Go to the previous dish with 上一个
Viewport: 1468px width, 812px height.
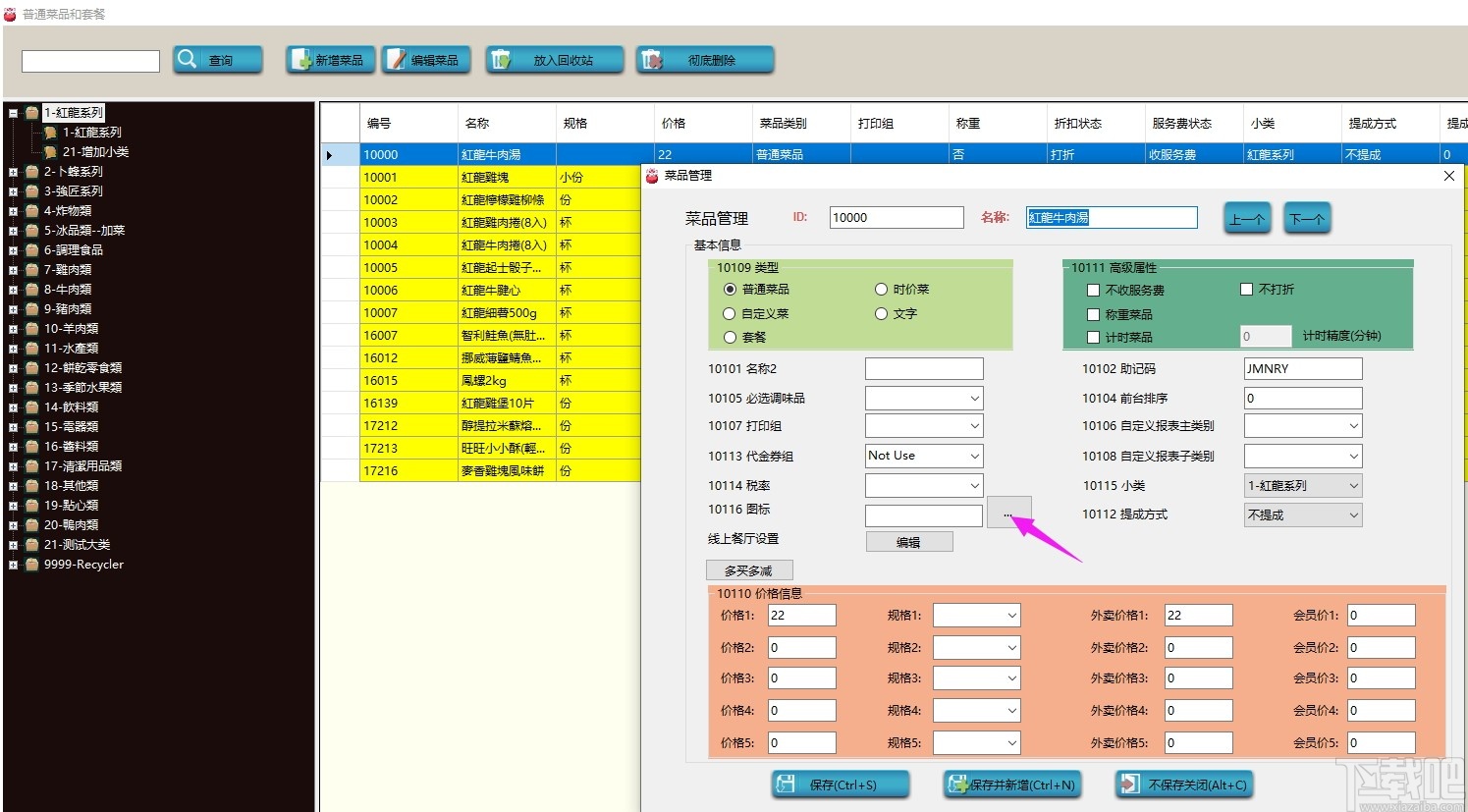point(1247,218)
